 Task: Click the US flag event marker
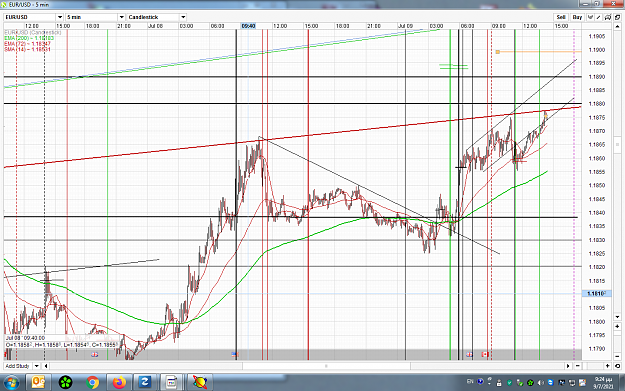(x=235, y=354)
